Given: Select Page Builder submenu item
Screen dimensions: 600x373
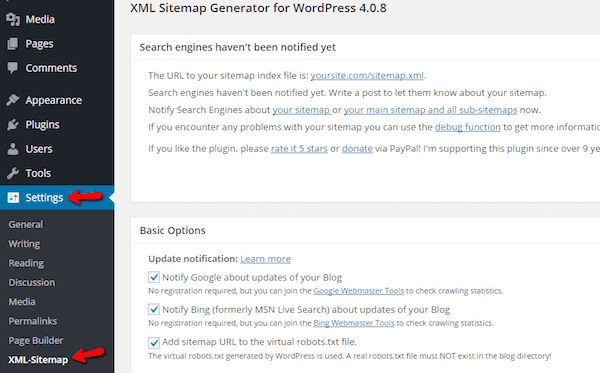Looking at the screenshot, I should click(x=36, y=340).
